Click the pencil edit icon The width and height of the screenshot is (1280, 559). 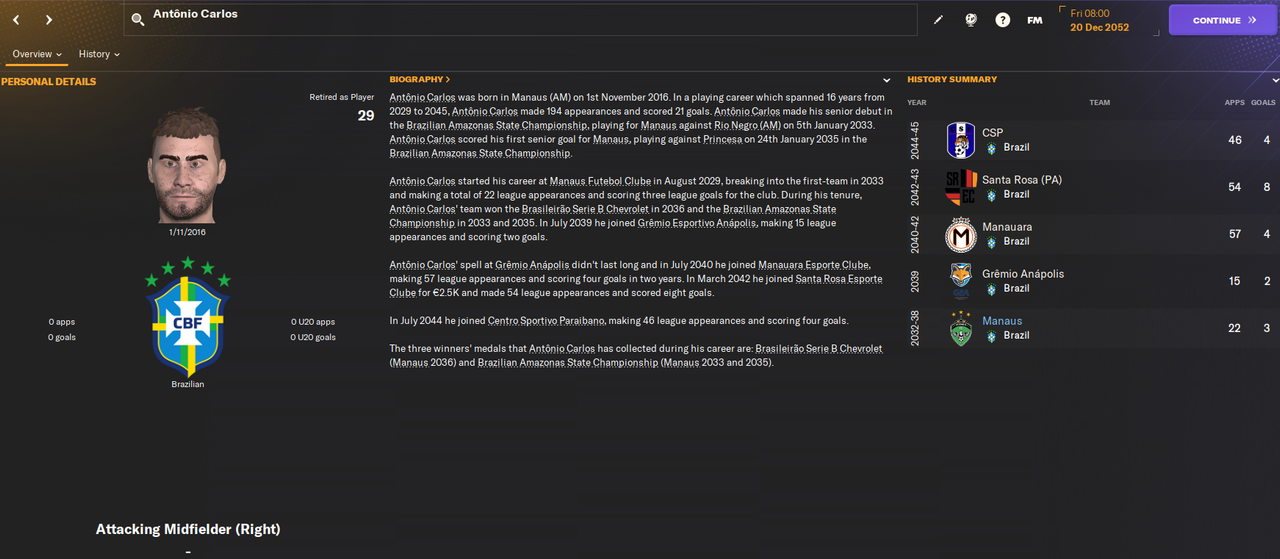point(938,20)
